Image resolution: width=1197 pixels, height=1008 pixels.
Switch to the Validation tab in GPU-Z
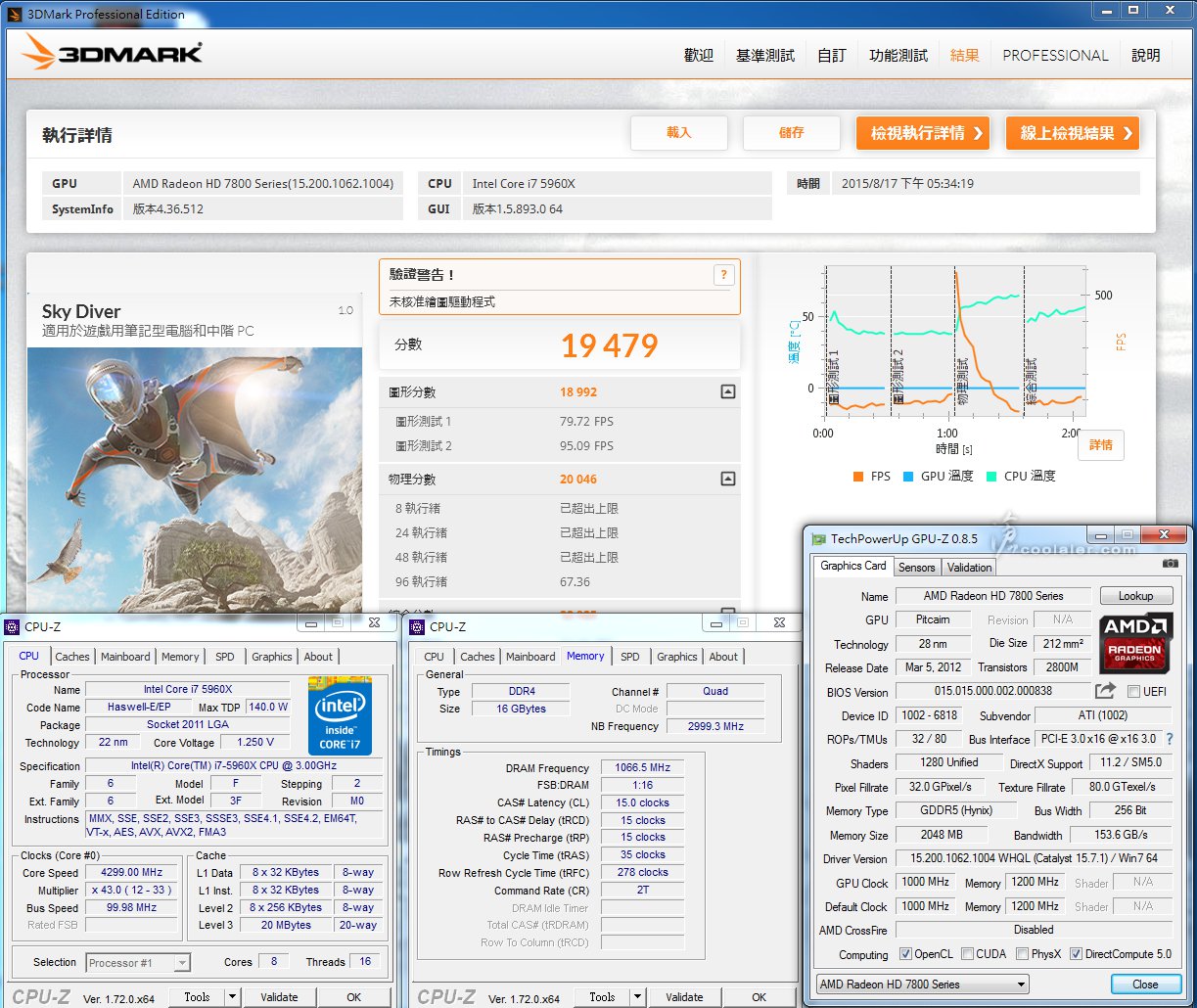click(x=970, y=568)
